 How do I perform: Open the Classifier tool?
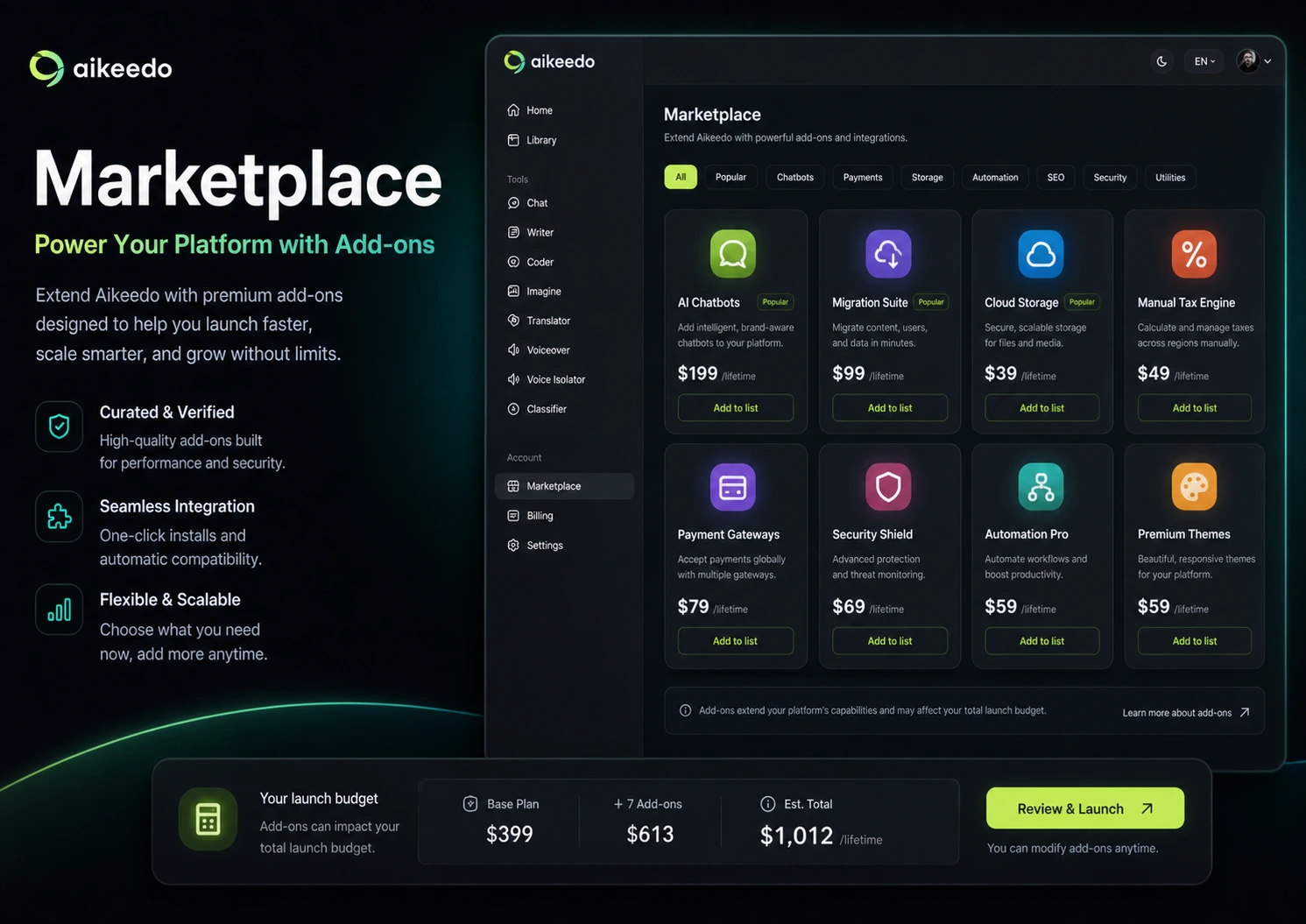coord(537,409)
